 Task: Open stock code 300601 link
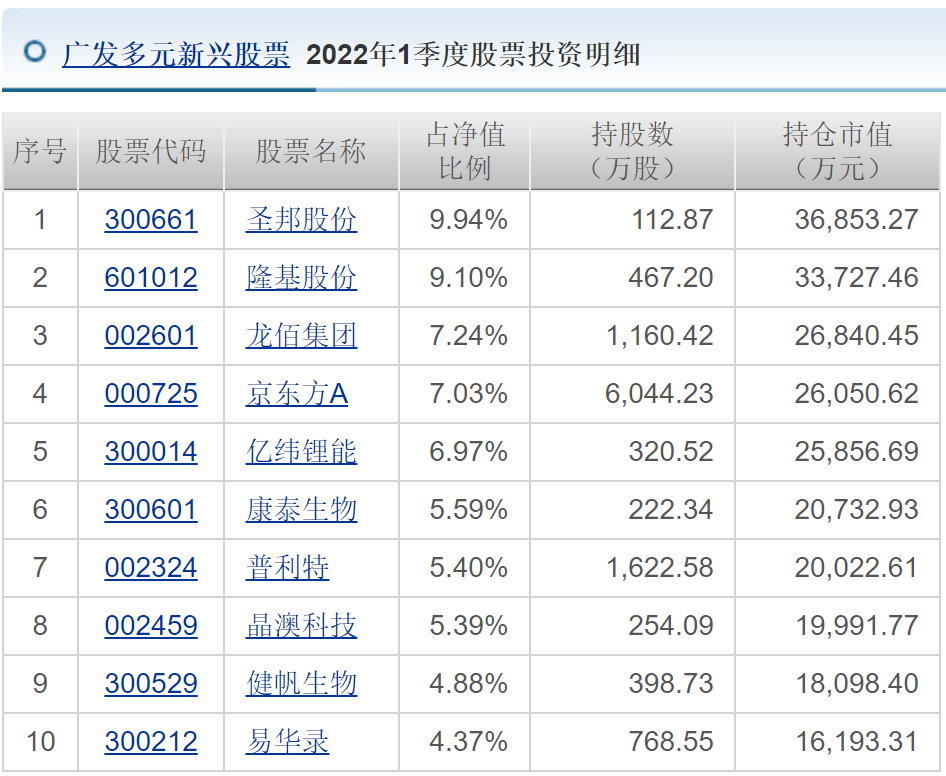pyautogui.click(x=151, y=509)
